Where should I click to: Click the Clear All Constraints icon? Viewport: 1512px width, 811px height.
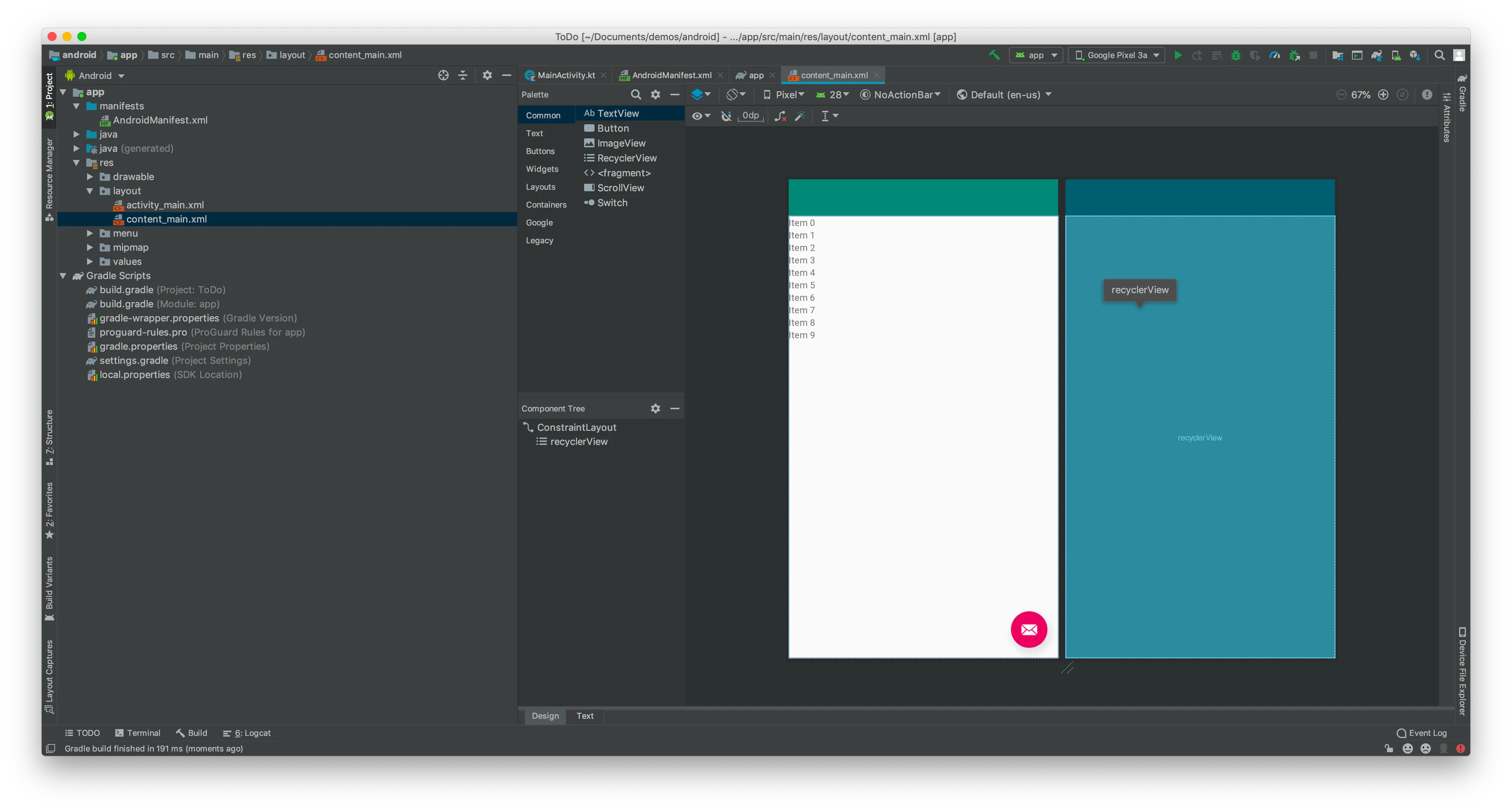click(780, 116)
